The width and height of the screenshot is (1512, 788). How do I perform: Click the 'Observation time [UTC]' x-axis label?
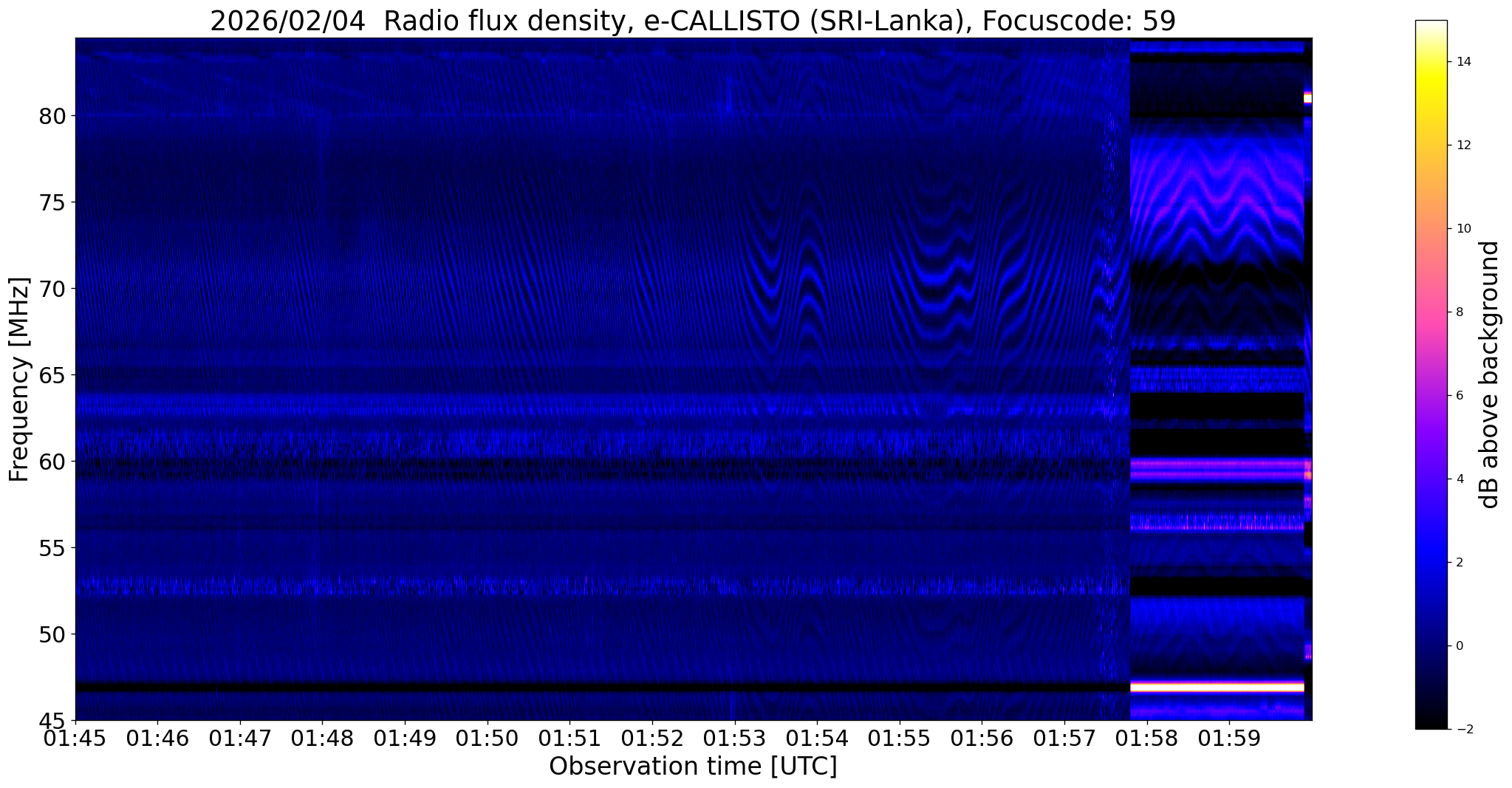(693, 767)
